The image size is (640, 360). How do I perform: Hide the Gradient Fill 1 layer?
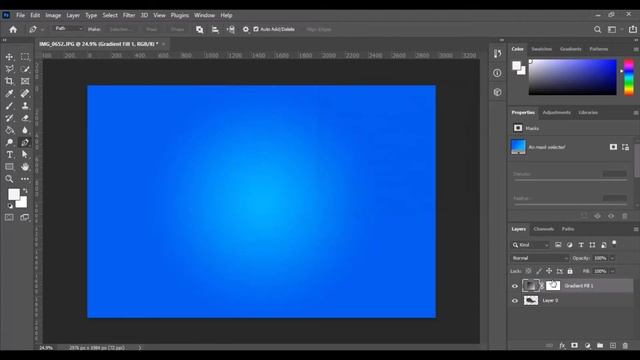[x=515, y=286]
